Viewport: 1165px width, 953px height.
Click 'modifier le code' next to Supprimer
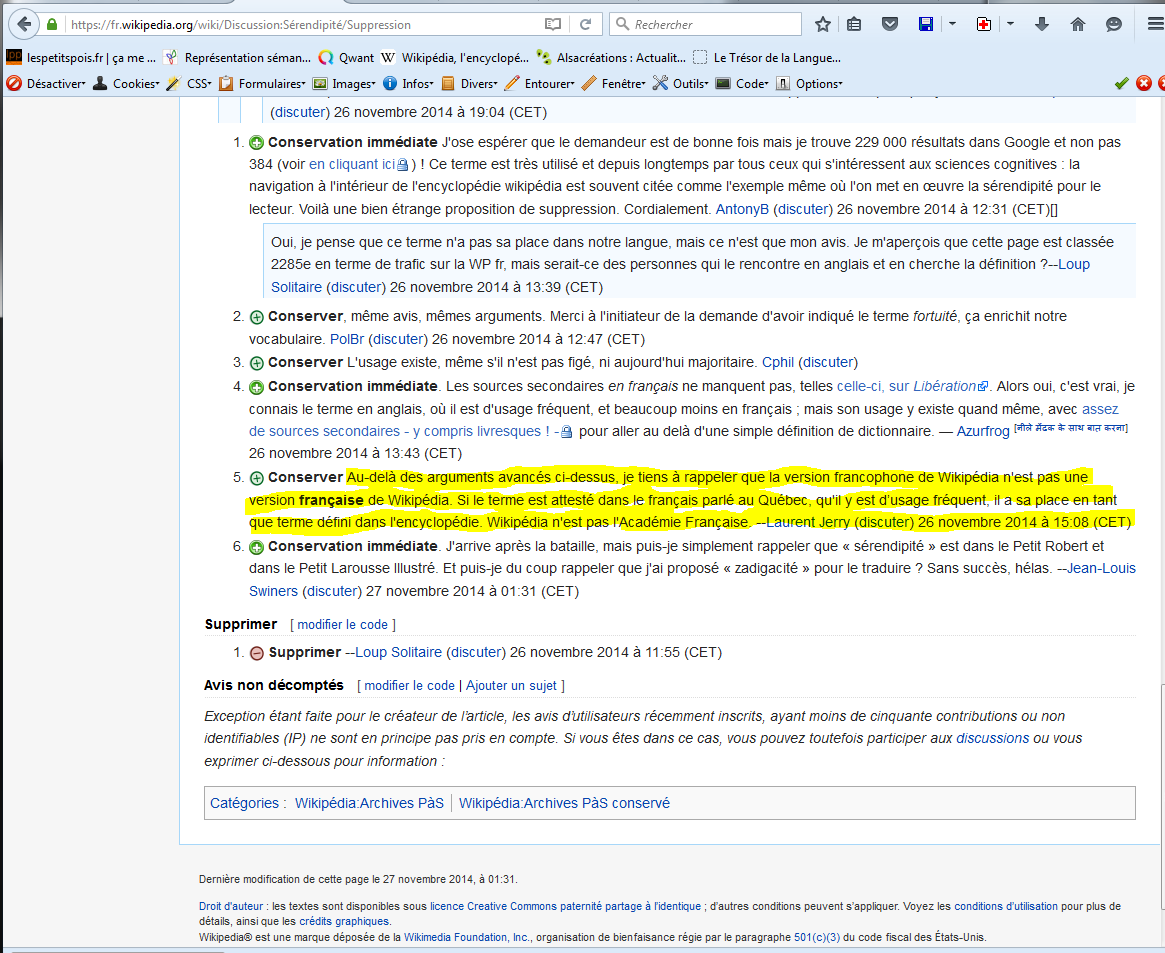click(342, 625)
